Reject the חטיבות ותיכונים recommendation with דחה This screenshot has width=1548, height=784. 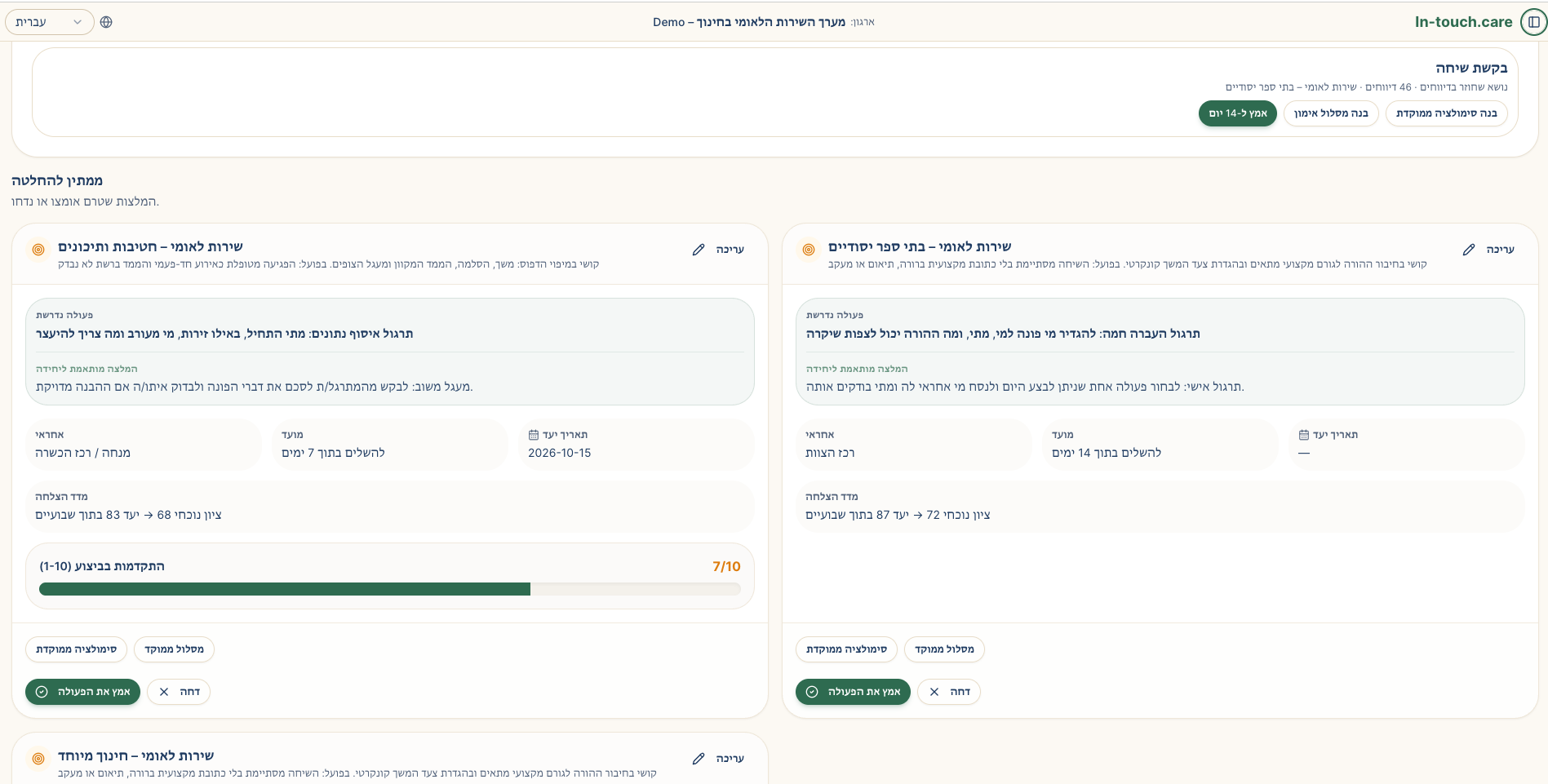(179, 692)
